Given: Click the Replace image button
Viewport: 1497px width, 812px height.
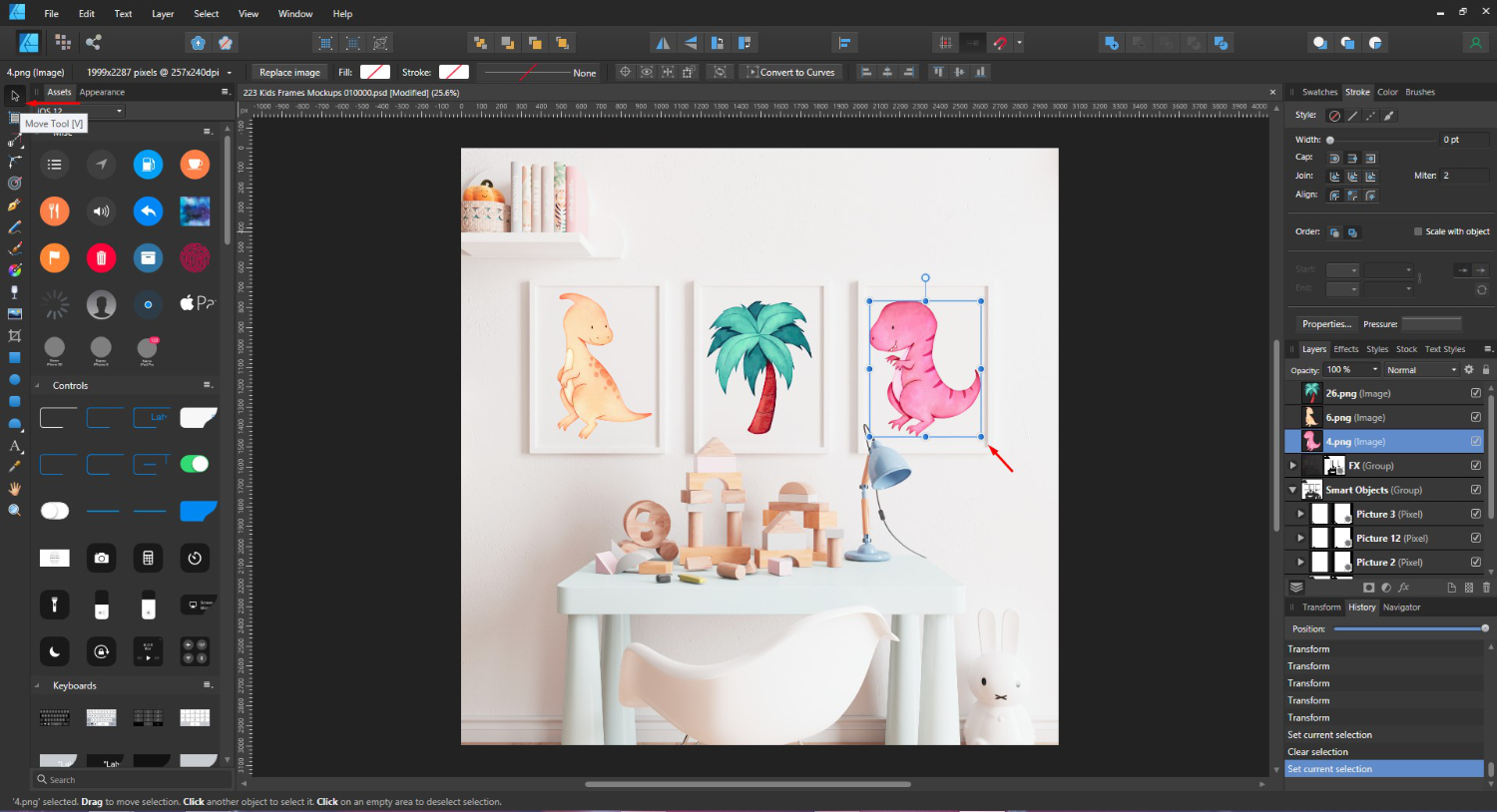Looking at the screenshot, I should [x=289, y=72].
